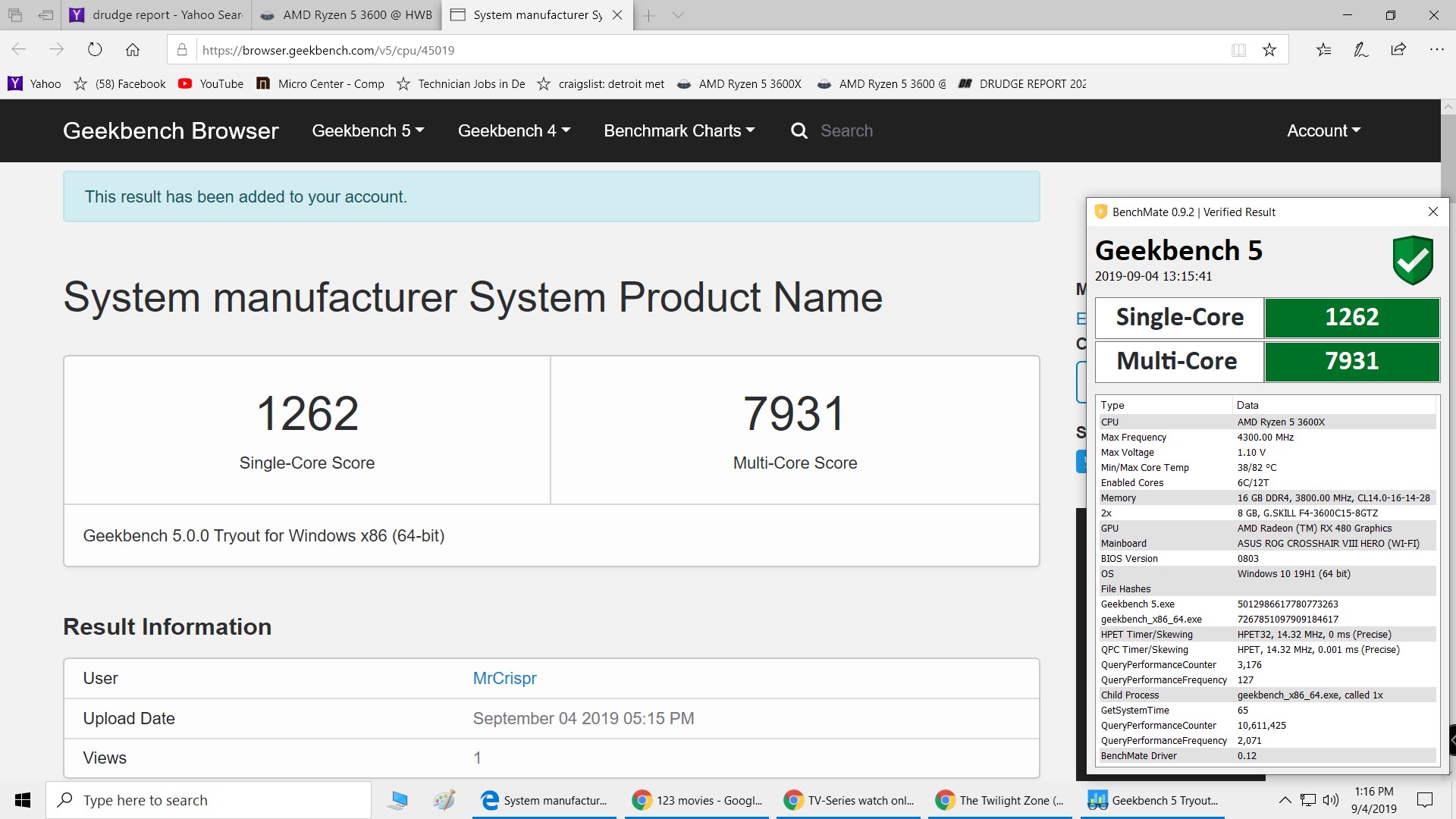Image resolution: width=1456 pixels, height=819 pixels.
Task: Switch to Edge System manufacturer taskbar item
Action: pos(544,800)
